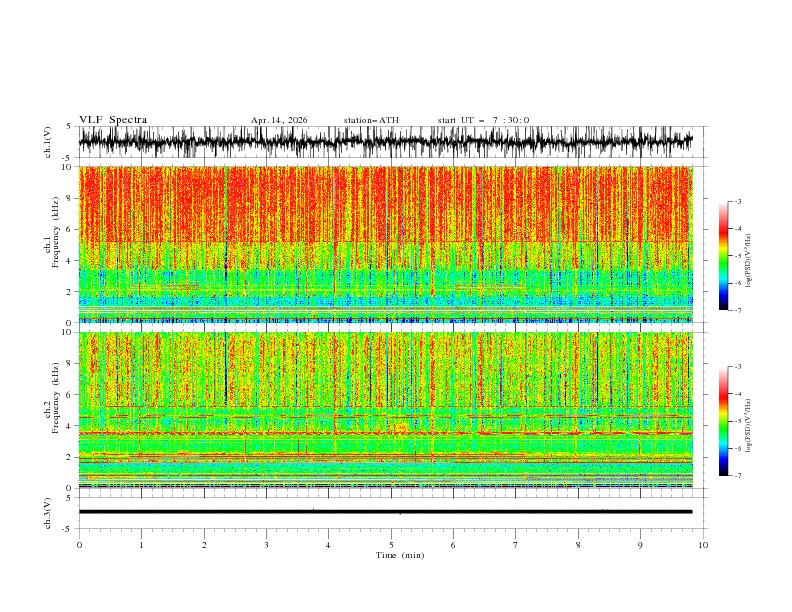Click the ch.2 PSD color scale bar
Viewport: 792px width, 612px height.
(723, 421)
